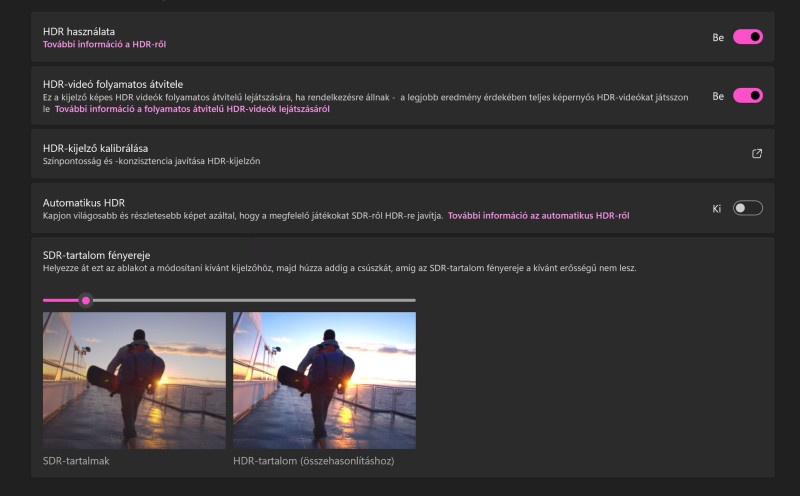This screenshot has width=800, height=496.
Task: Click the 'Be' label next to HDR használata
Action: 718,38
